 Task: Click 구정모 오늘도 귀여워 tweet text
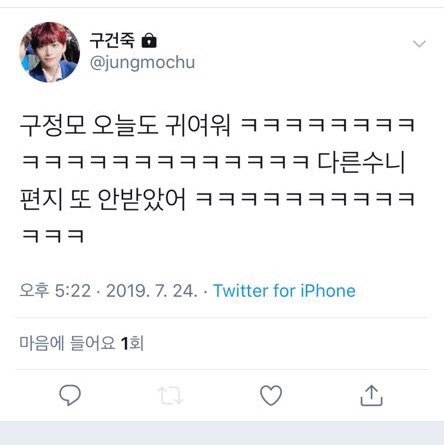(x=125, y=126)
